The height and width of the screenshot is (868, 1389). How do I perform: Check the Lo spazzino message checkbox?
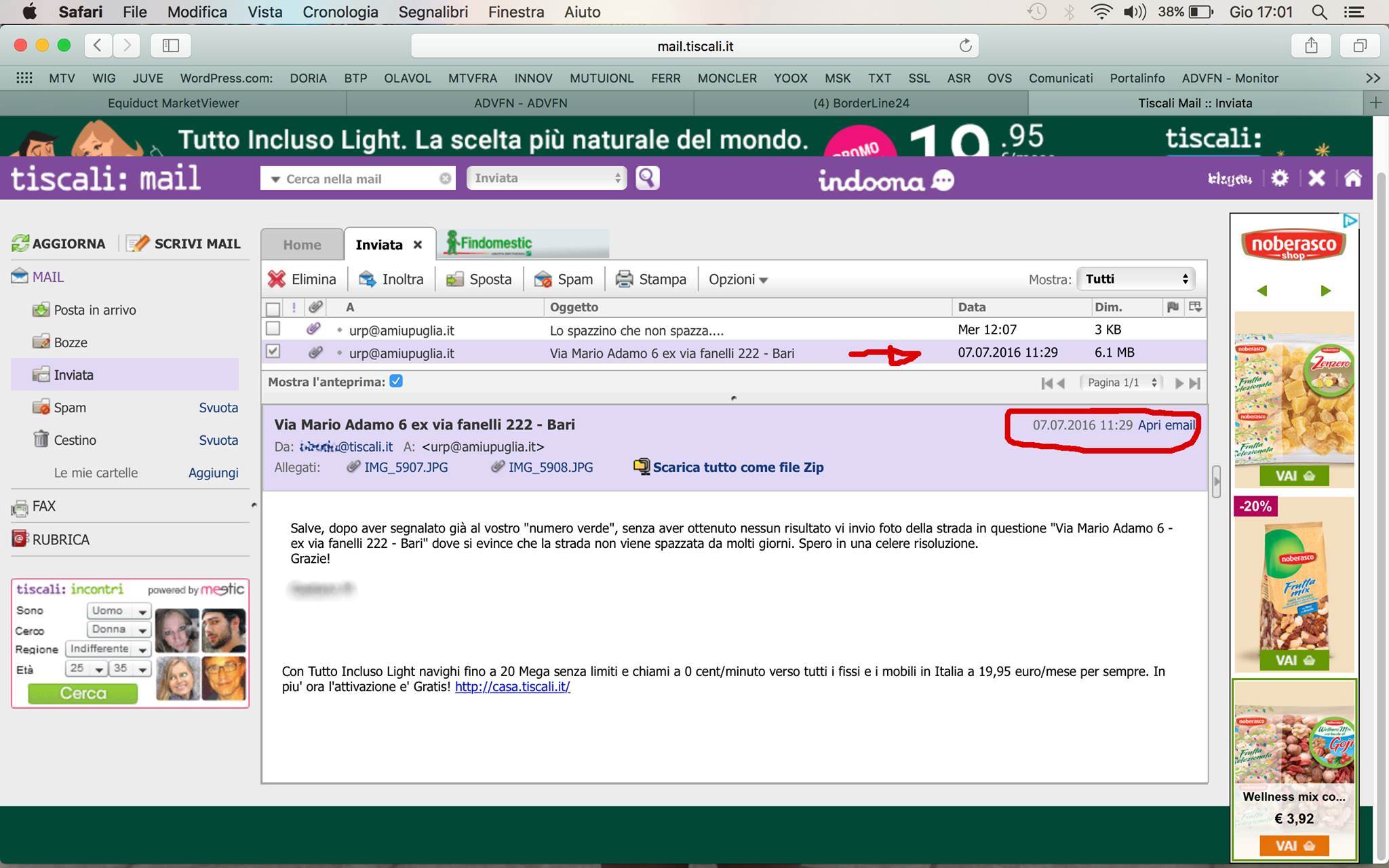[x=273, y=329]
